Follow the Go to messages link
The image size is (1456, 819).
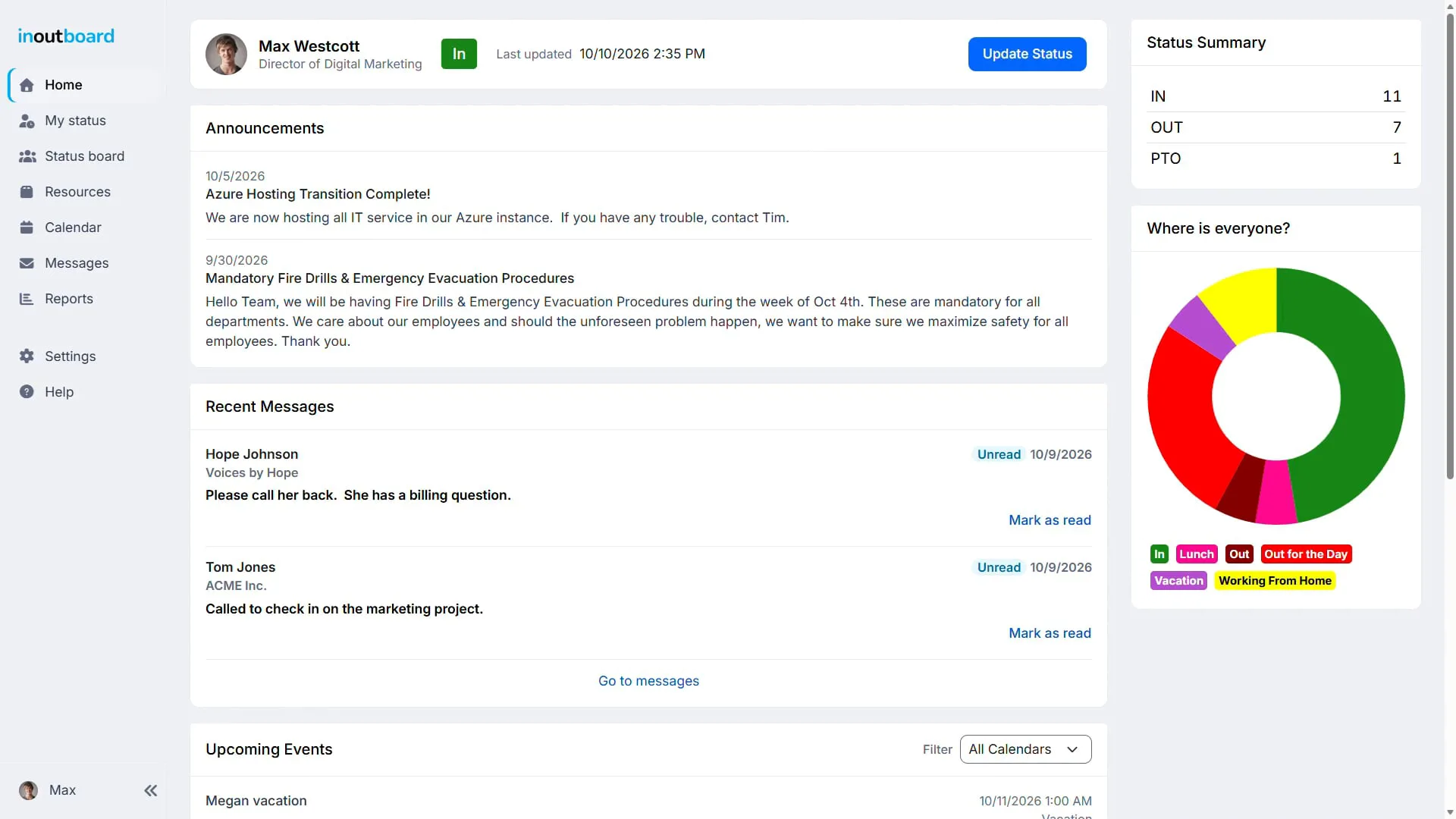(648, 681)
